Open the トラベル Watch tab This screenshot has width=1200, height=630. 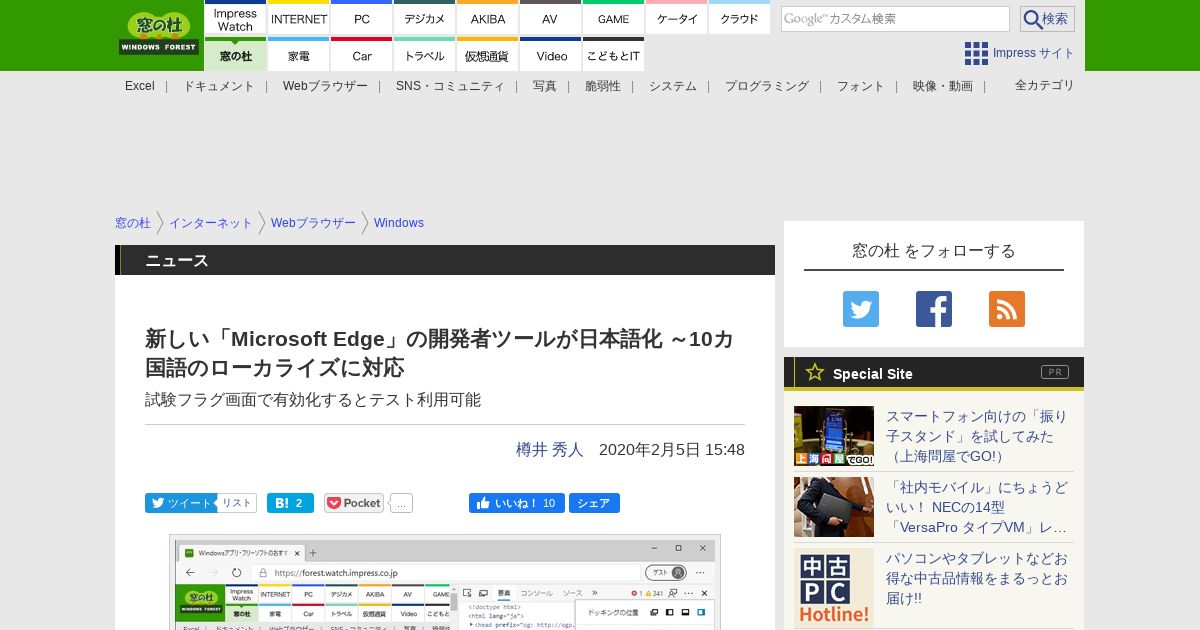coord(425,55)
